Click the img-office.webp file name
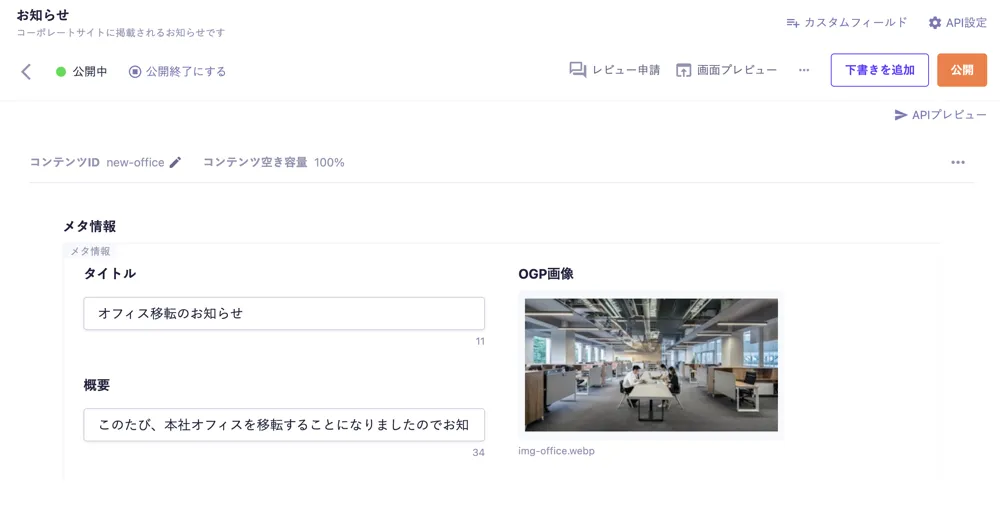This screenshot has height=529, width=1000. coord(556,451)
